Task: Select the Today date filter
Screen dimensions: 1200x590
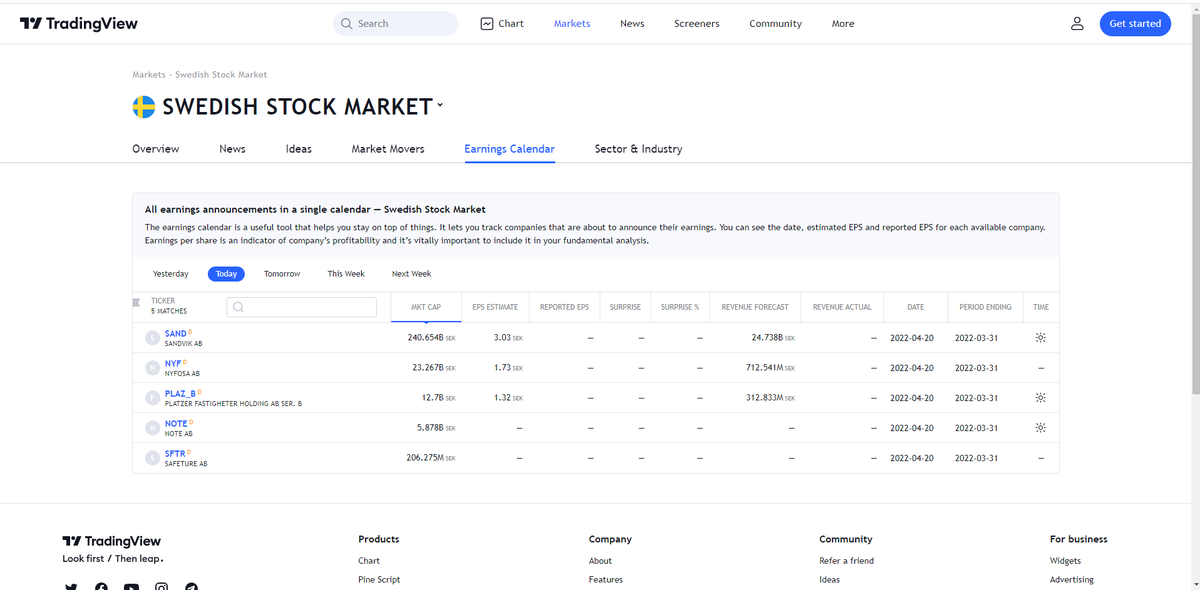Action: [226, 274]
